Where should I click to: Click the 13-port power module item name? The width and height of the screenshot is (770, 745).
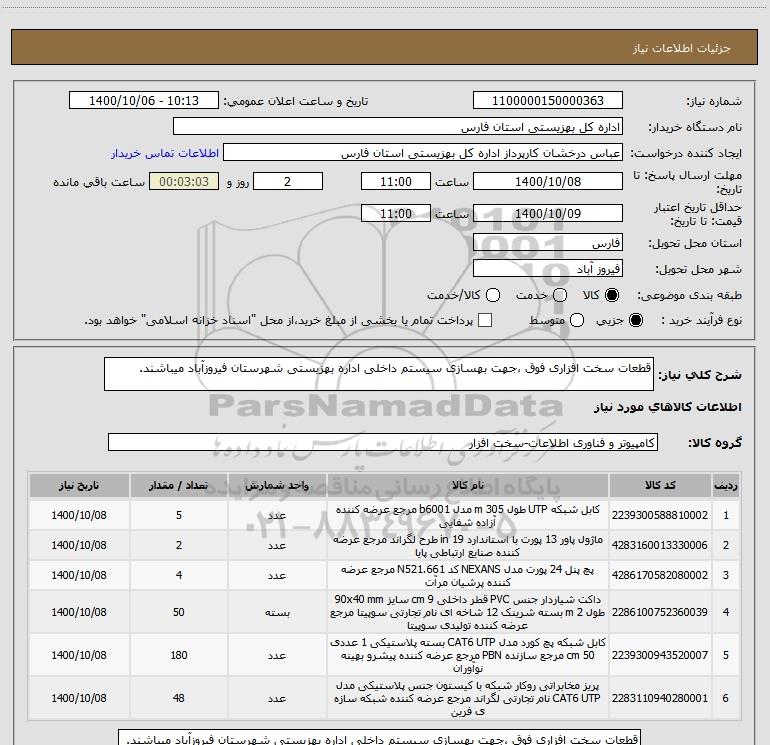468,546
